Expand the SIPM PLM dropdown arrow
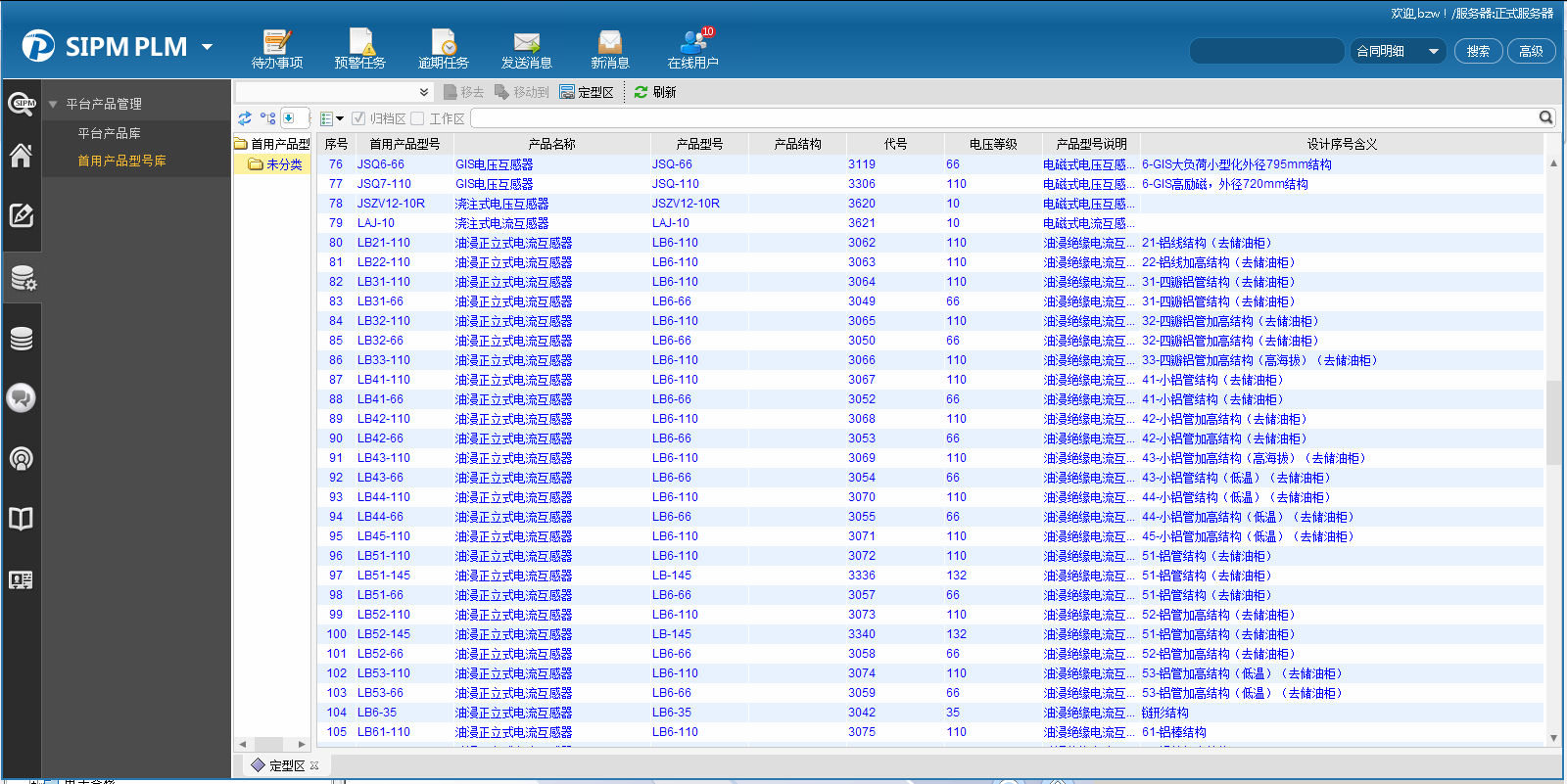The height and width of the screenshot is (784, 1567). pyautogui.click(x=207, y=47)
